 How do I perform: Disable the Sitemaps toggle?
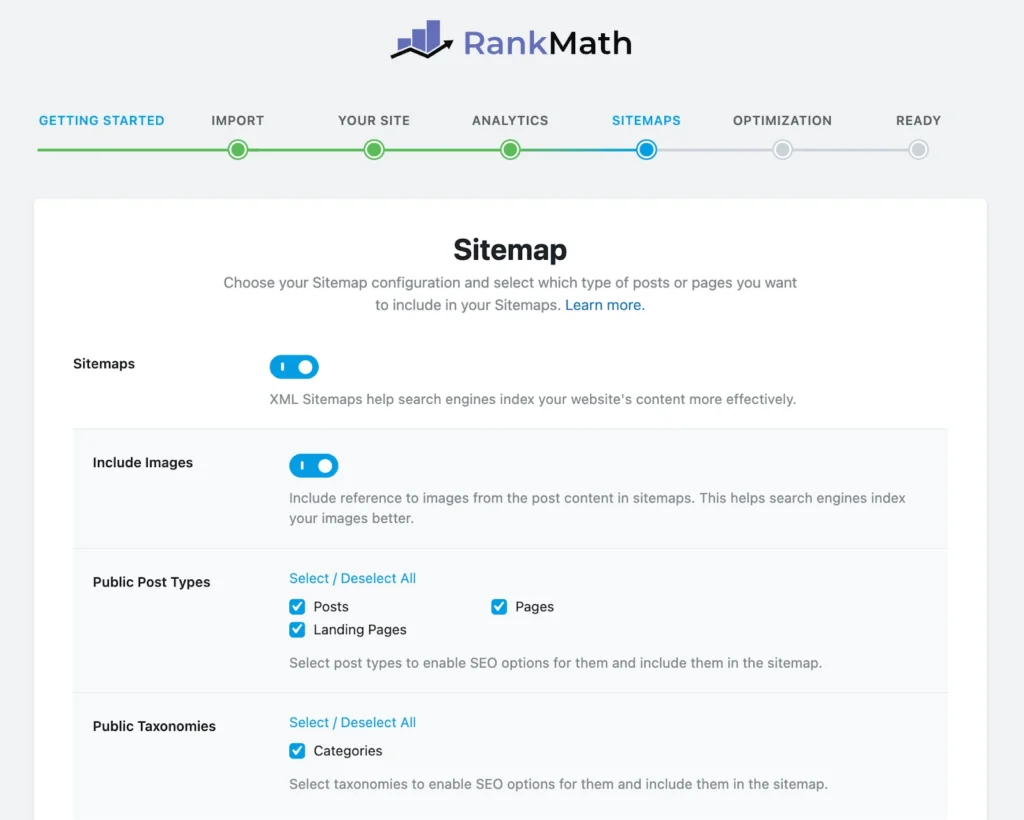click(x=293, y=366)
